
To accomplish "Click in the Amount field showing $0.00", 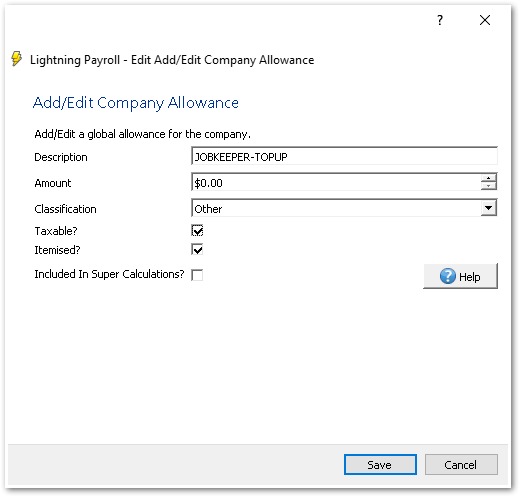I will point(336,182).
